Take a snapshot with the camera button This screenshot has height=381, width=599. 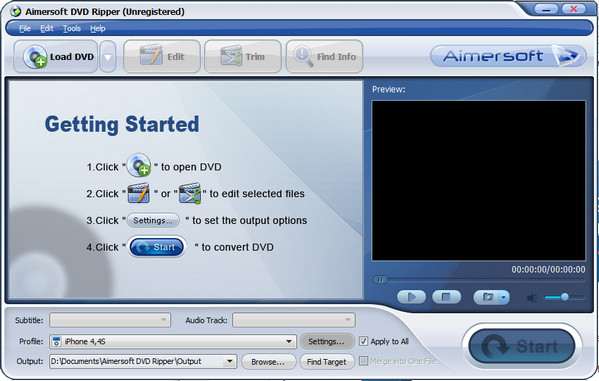tap(487, 297)
